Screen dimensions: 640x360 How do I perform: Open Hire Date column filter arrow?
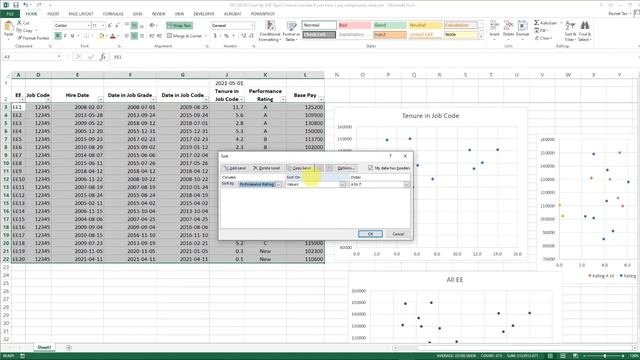[x=100, y=100]
